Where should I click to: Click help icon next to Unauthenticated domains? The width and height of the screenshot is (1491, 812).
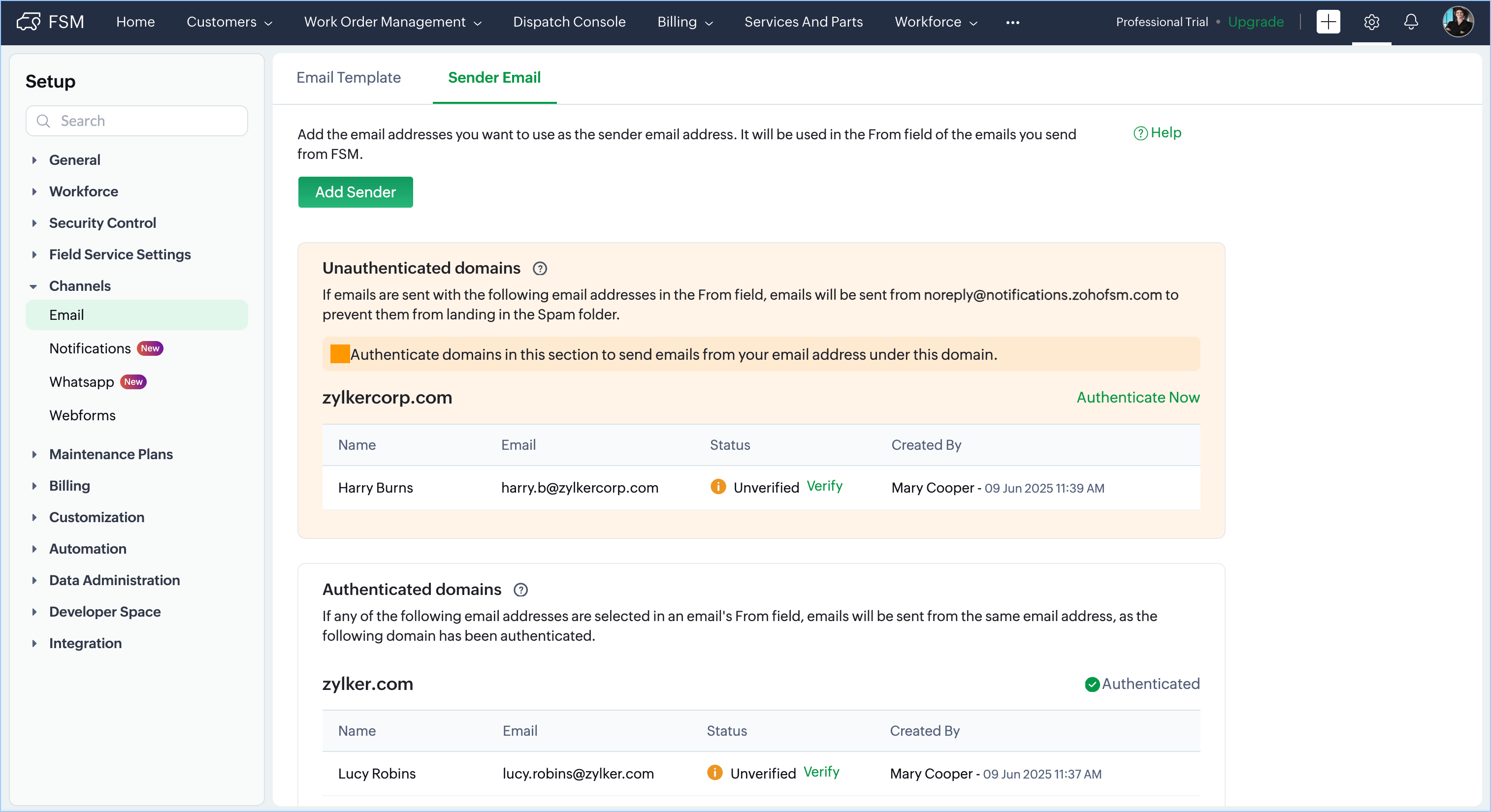click(x=540, y=268)
